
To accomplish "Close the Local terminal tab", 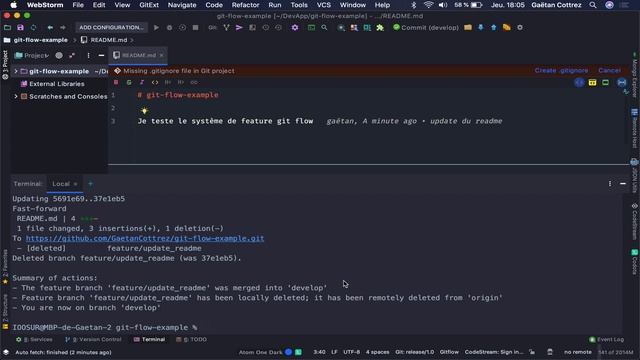I will click(x=75, y=184).
